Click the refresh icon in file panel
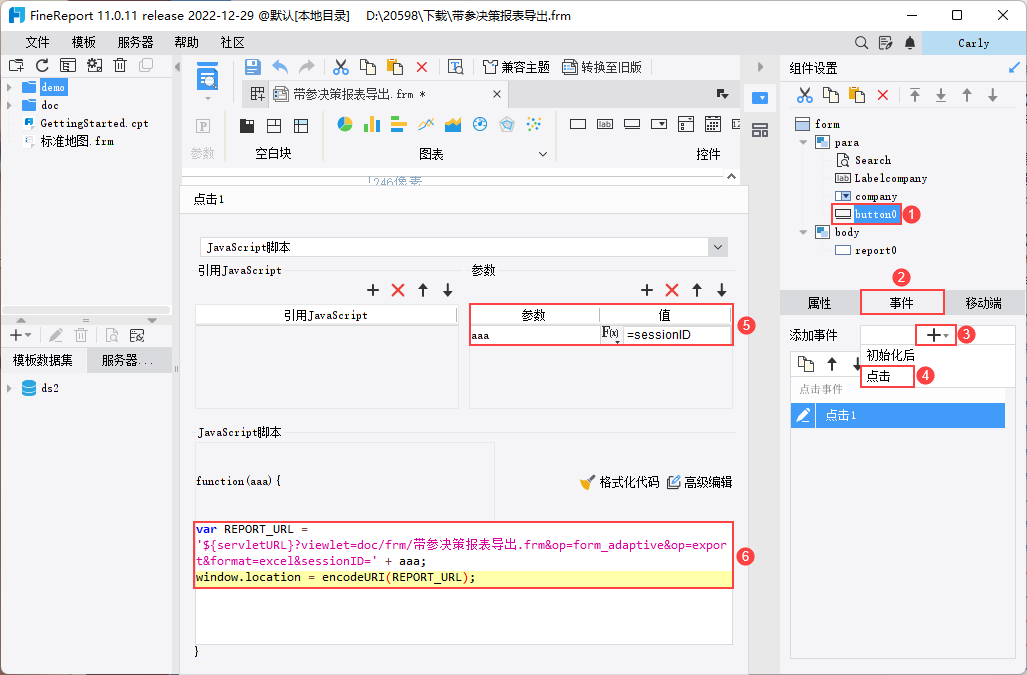The image size is (1027, 675). (43, 65)
